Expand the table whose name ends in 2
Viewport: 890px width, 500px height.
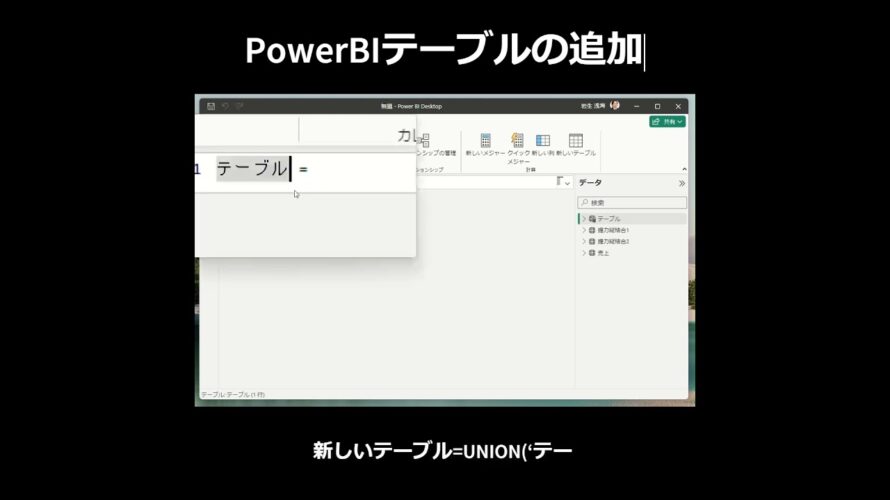[x=583, y=241]
